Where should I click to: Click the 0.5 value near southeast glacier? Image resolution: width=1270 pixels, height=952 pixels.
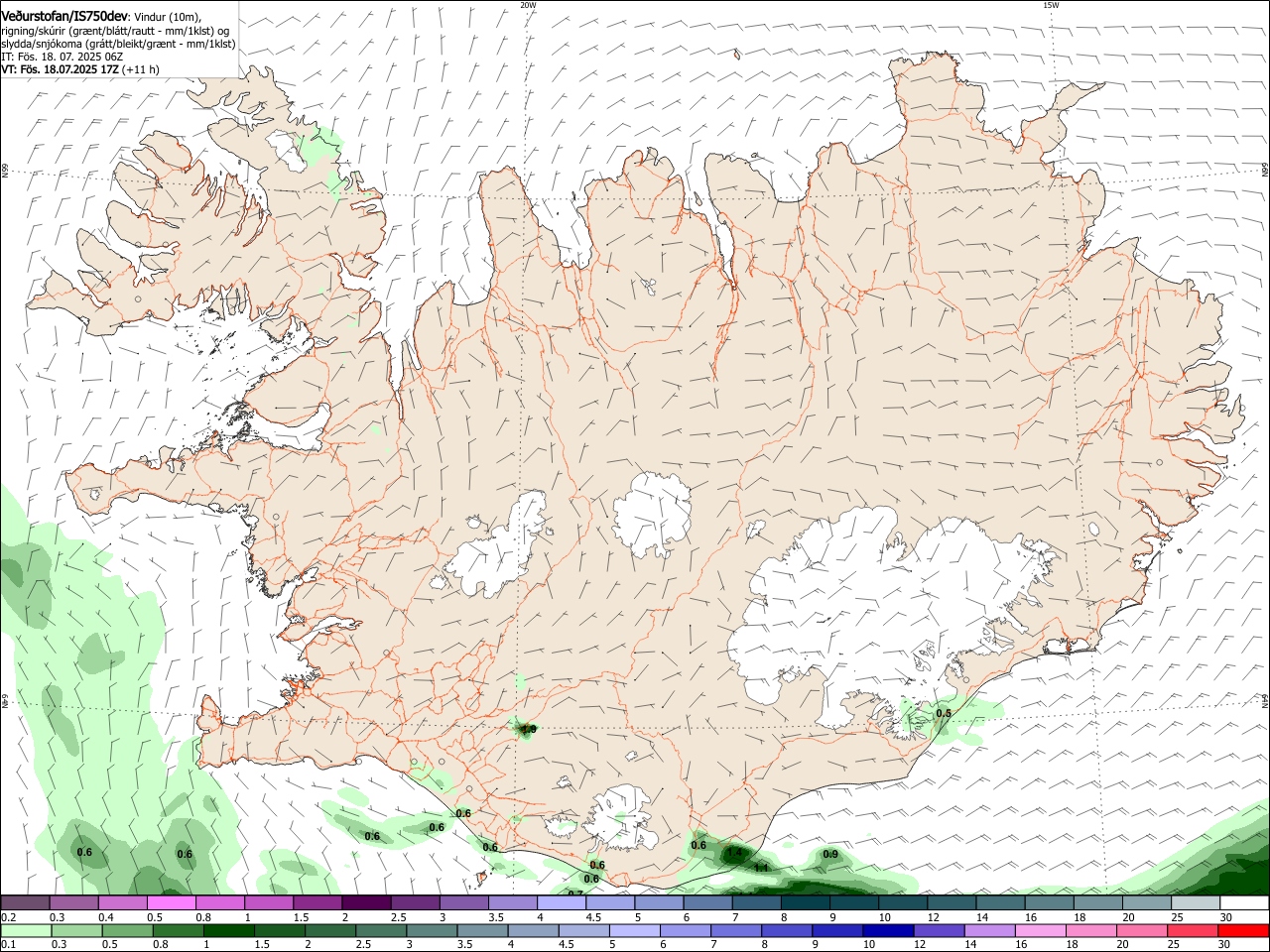pyautogui.click(x=944, y=714)
